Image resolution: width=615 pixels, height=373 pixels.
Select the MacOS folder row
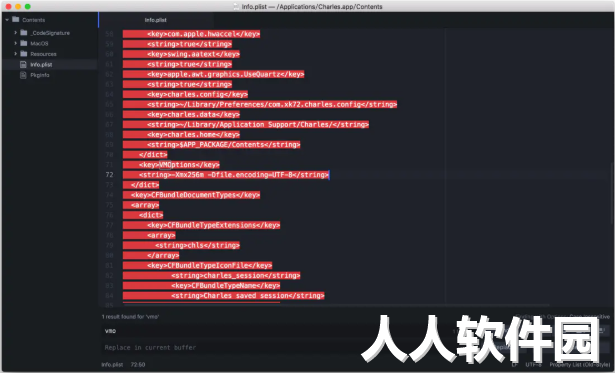[x=49, y=44]
